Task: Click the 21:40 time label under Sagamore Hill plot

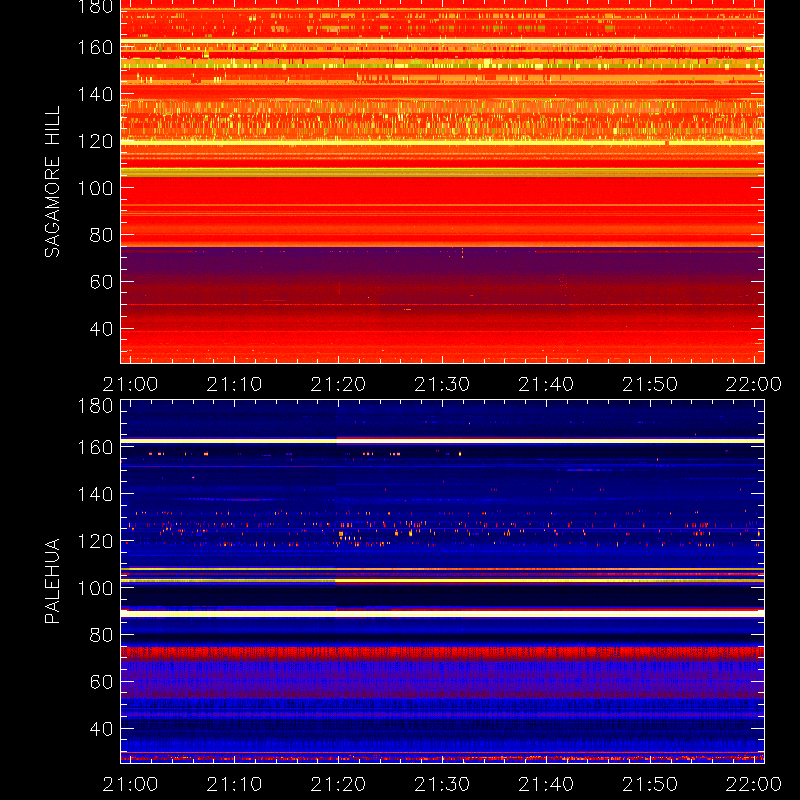Action: pyautogui.click(x=546, y=384)
